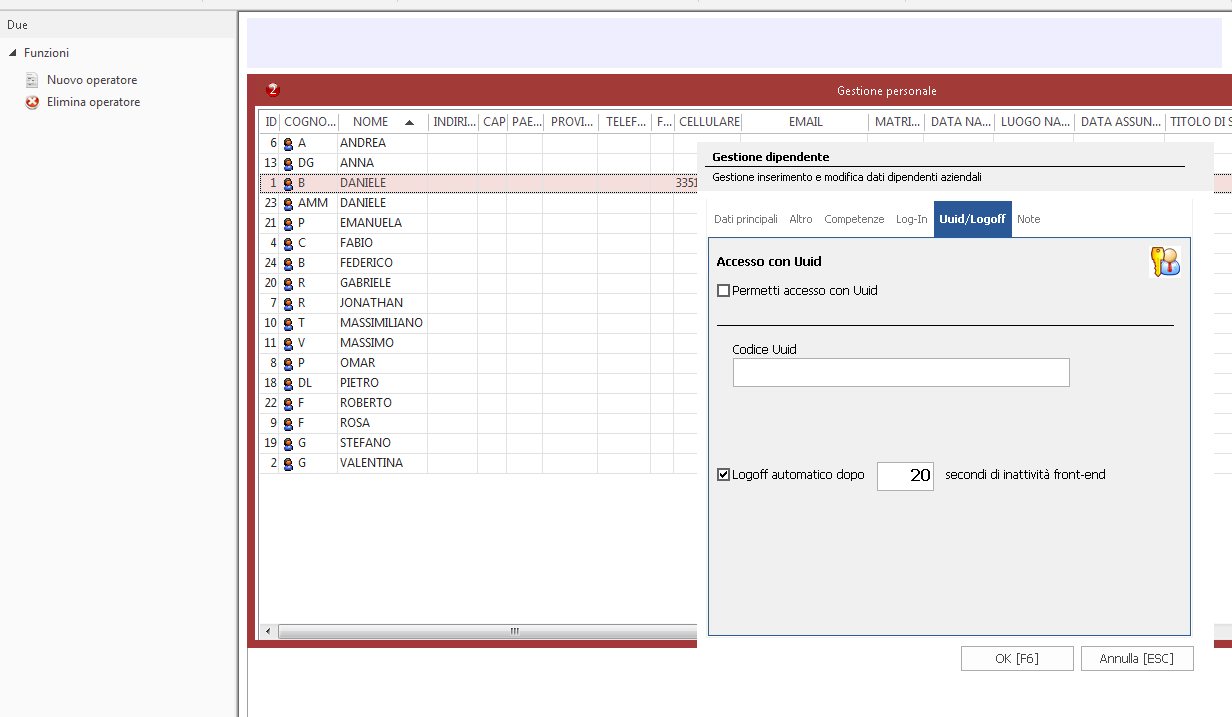Screen dimensions: 1232x717
Task: Open the Note tab
Action: click(x=1029, y=219)
